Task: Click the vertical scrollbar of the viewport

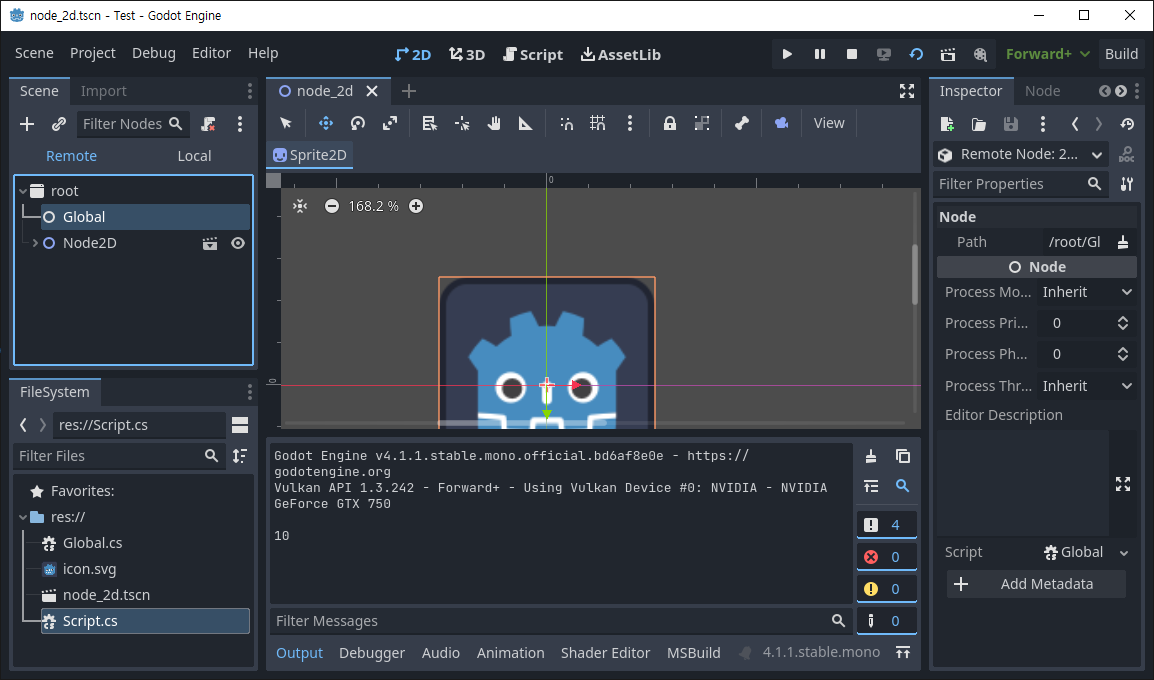Action: pos(915,274)
